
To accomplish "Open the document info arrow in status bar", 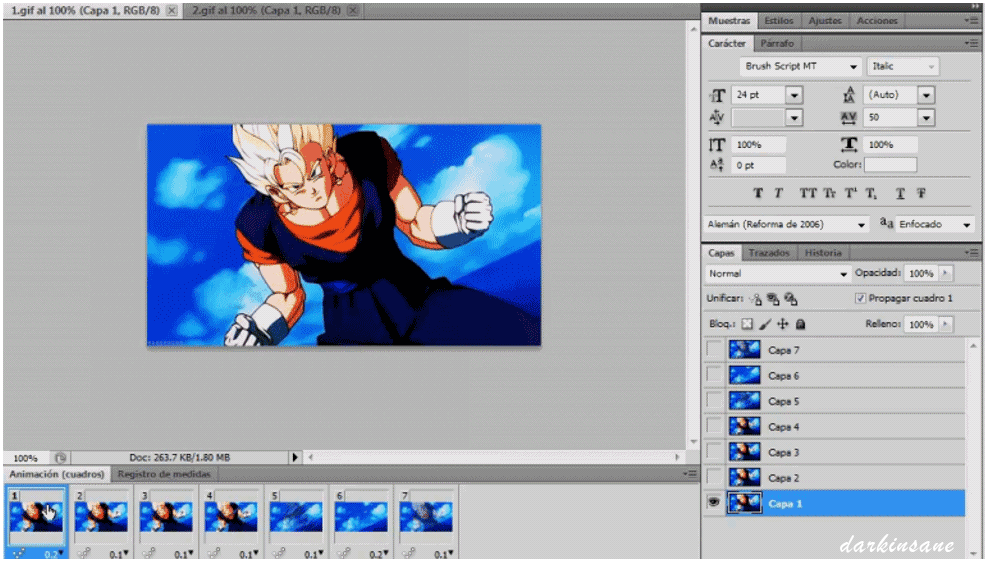I will (294, 457).
